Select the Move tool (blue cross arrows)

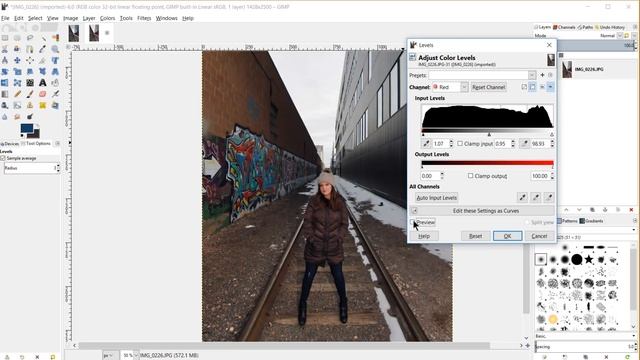click(x=18, y=60)
